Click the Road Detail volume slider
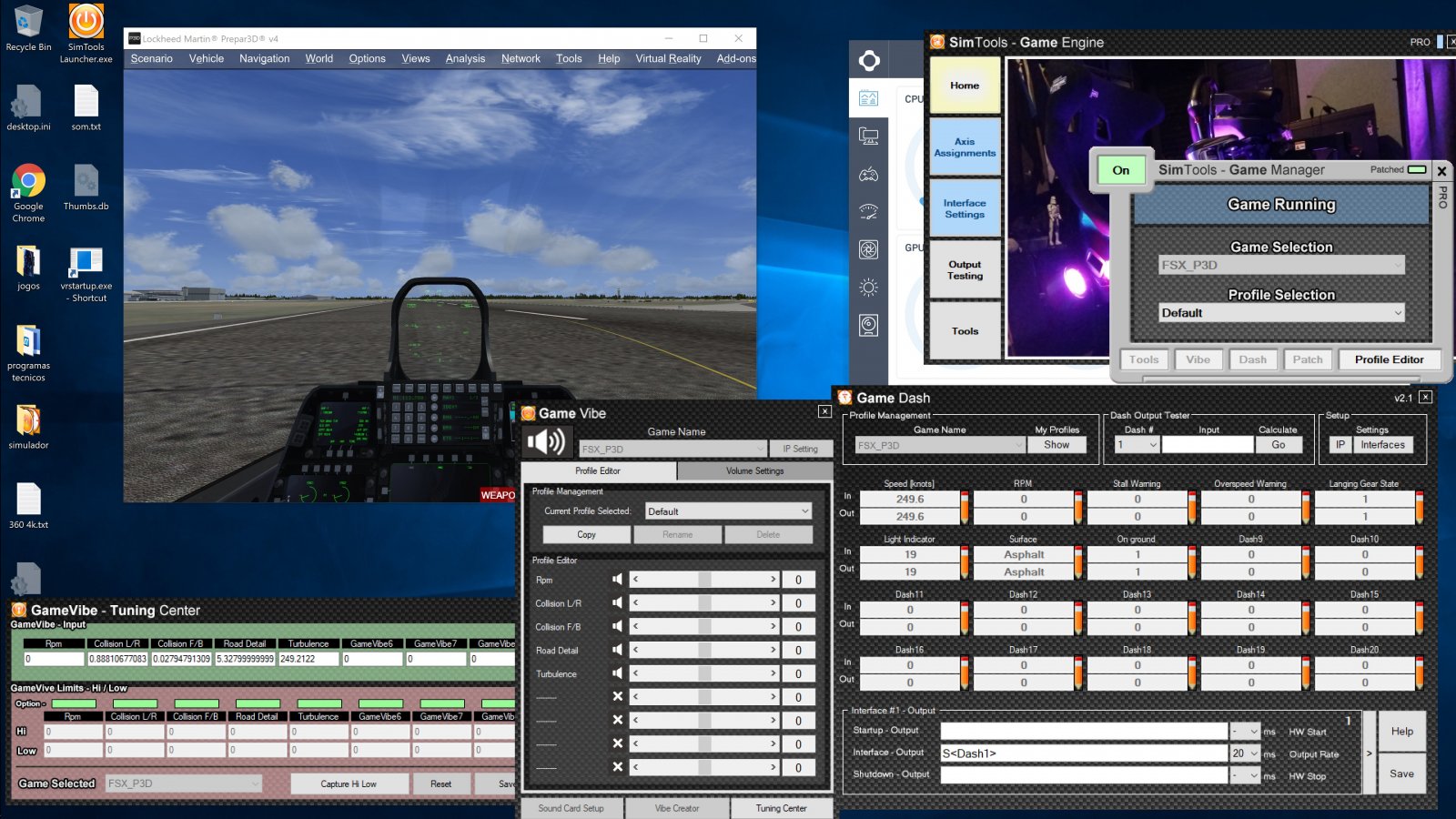Screen dimensions: 1456x819 pyautogui.click(x=705, y=650)
